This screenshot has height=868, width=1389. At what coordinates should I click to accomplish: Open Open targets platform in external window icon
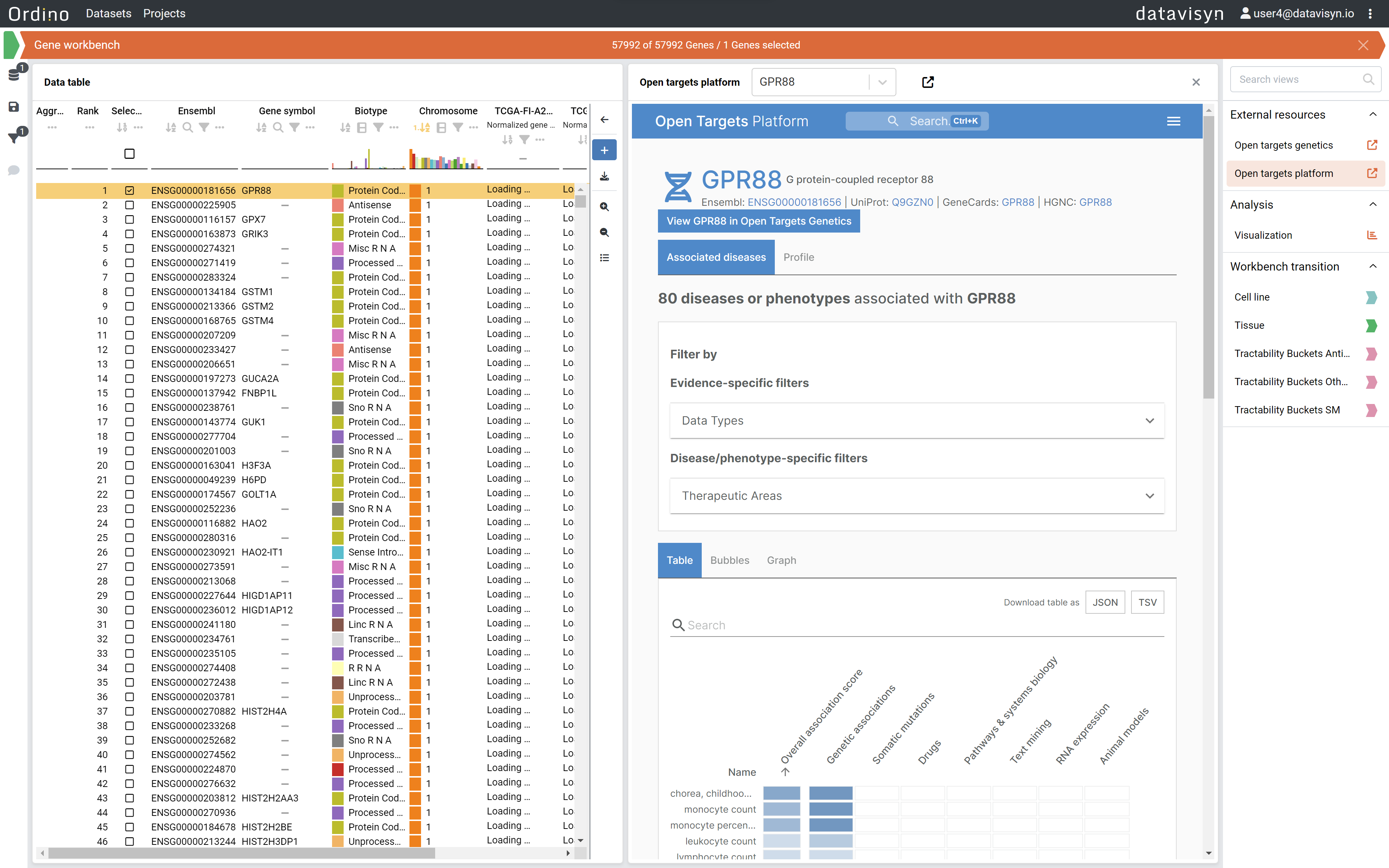click(927, 82)
